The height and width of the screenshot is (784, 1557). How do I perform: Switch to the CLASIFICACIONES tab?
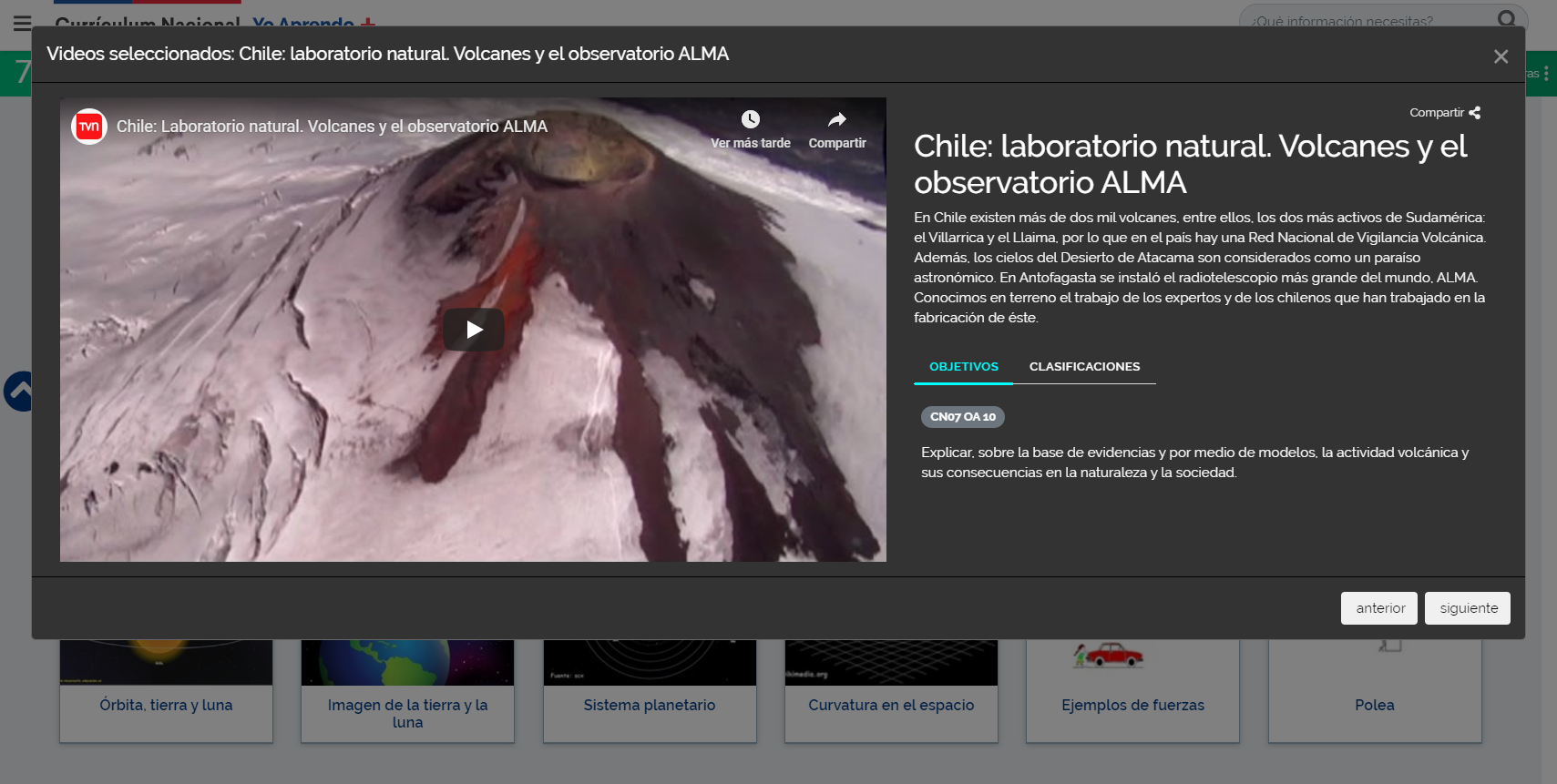pos(1084,366)
